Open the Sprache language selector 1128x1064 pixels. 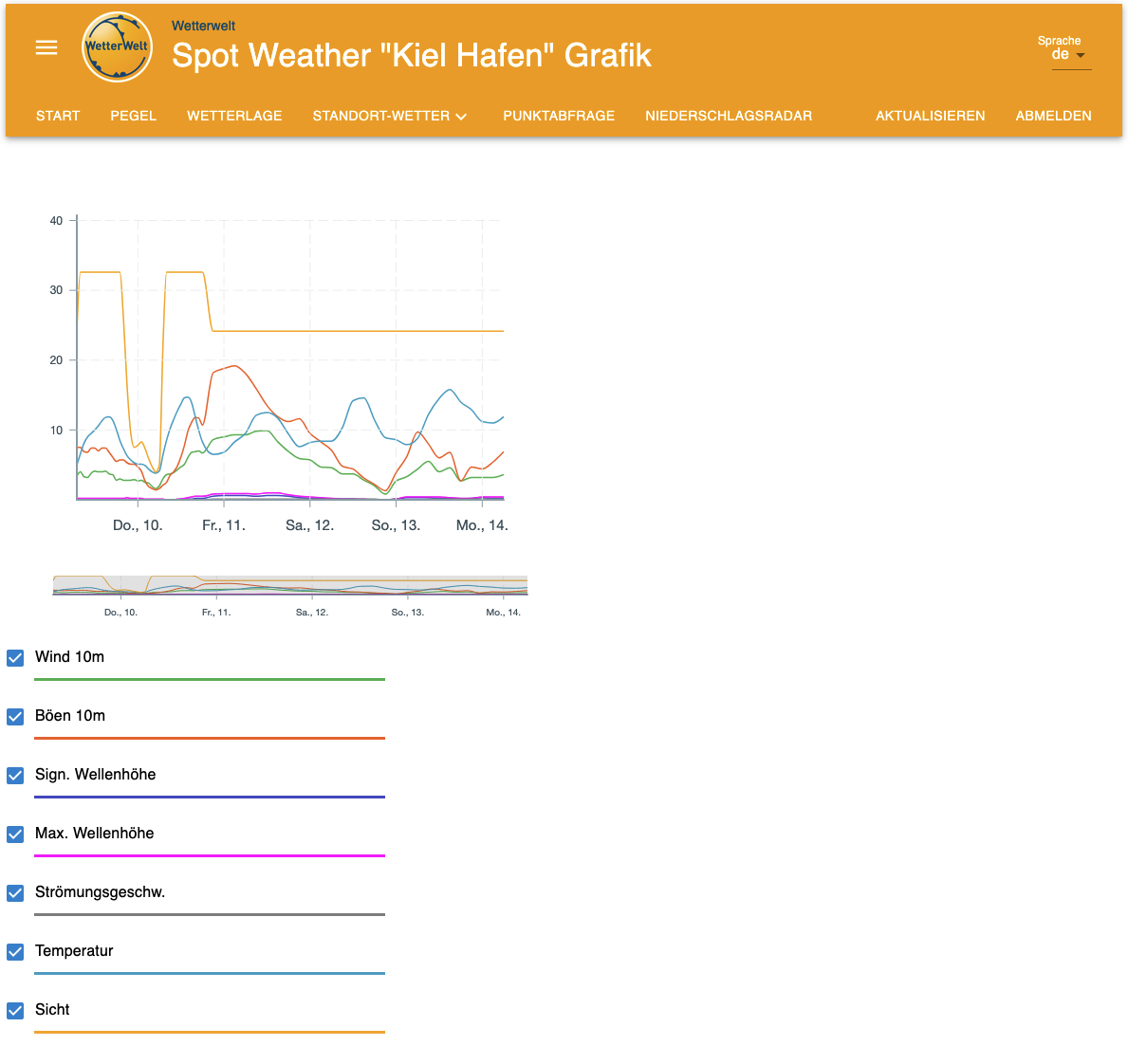1070,54
